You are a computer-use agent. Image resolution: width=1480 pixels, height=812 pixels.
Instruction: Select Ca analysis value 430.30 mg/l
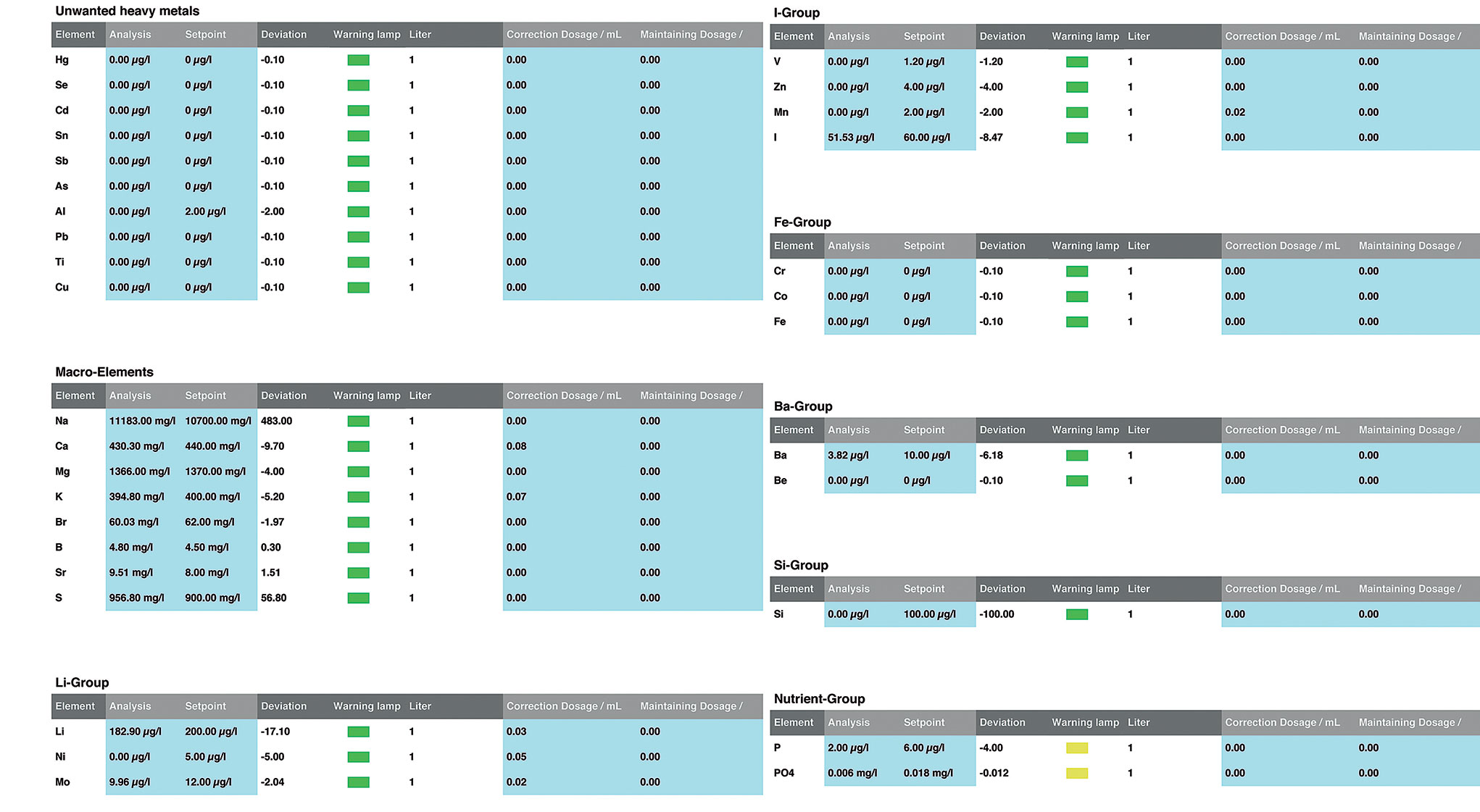tap(136, 446)
